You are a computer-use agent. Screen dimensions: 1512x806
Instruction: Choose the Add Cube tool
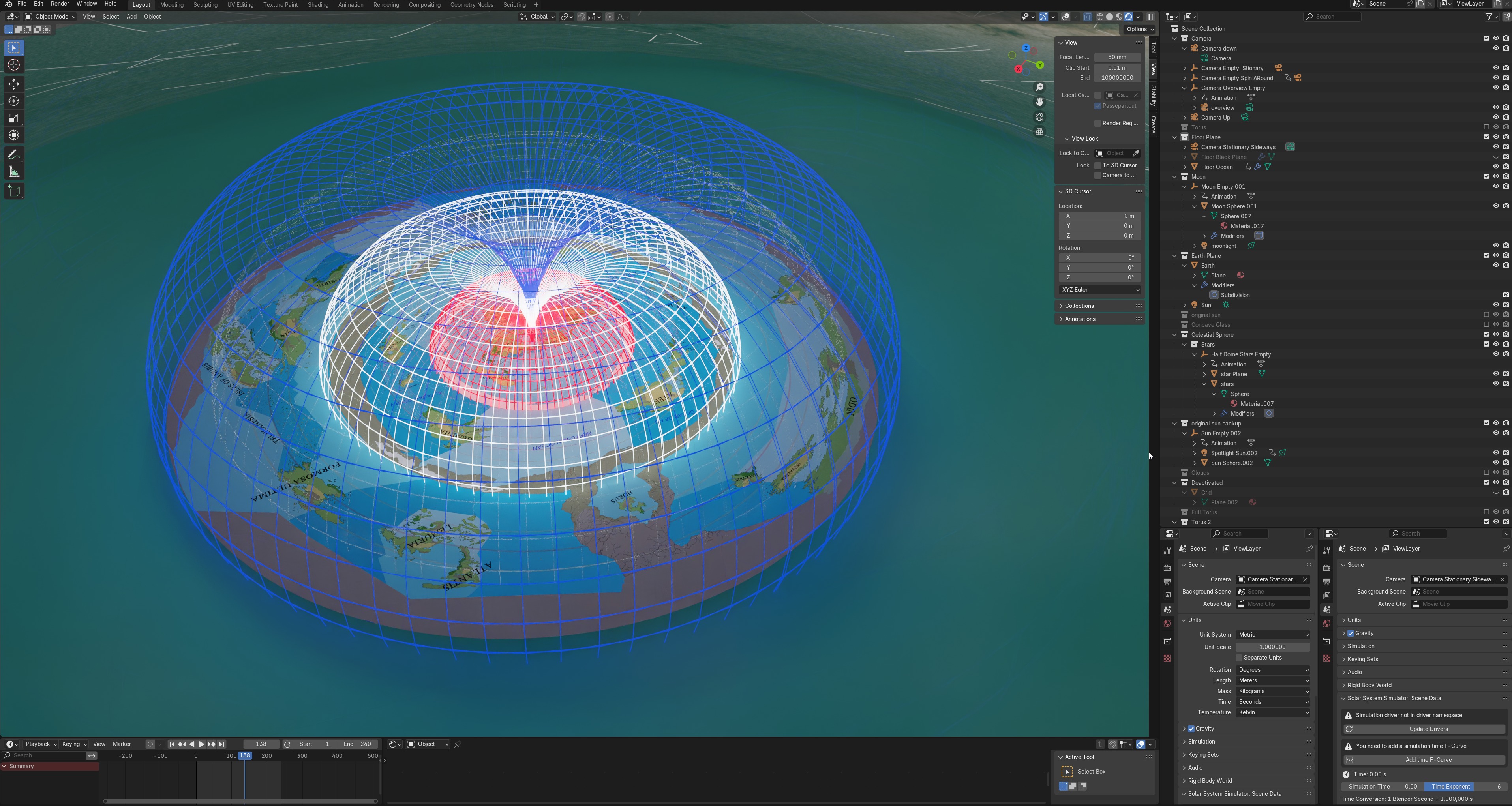click(13, 191)
